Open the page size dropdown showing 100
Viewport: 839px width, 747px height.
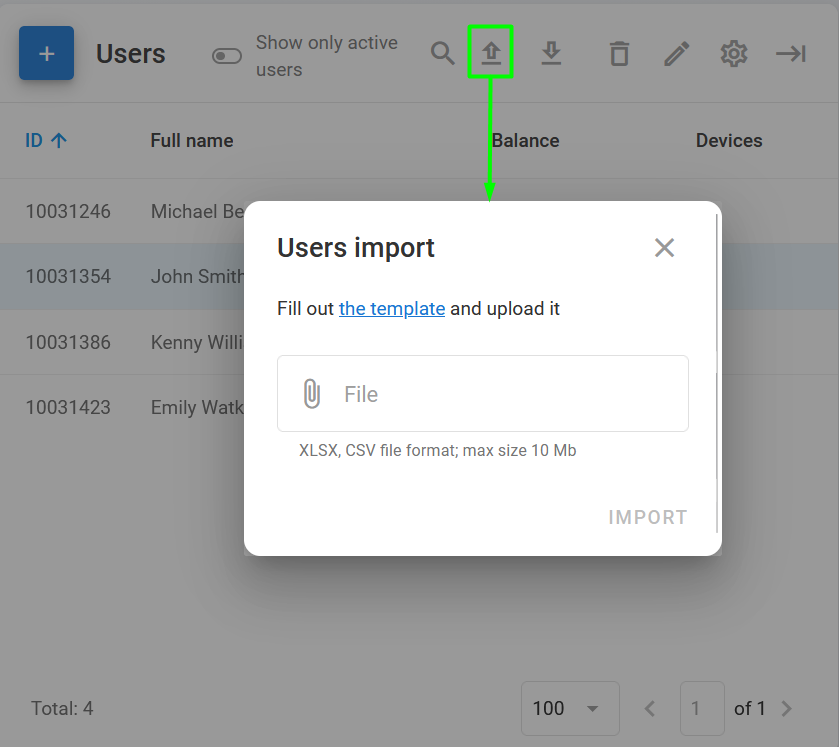[x=570, y=708]
